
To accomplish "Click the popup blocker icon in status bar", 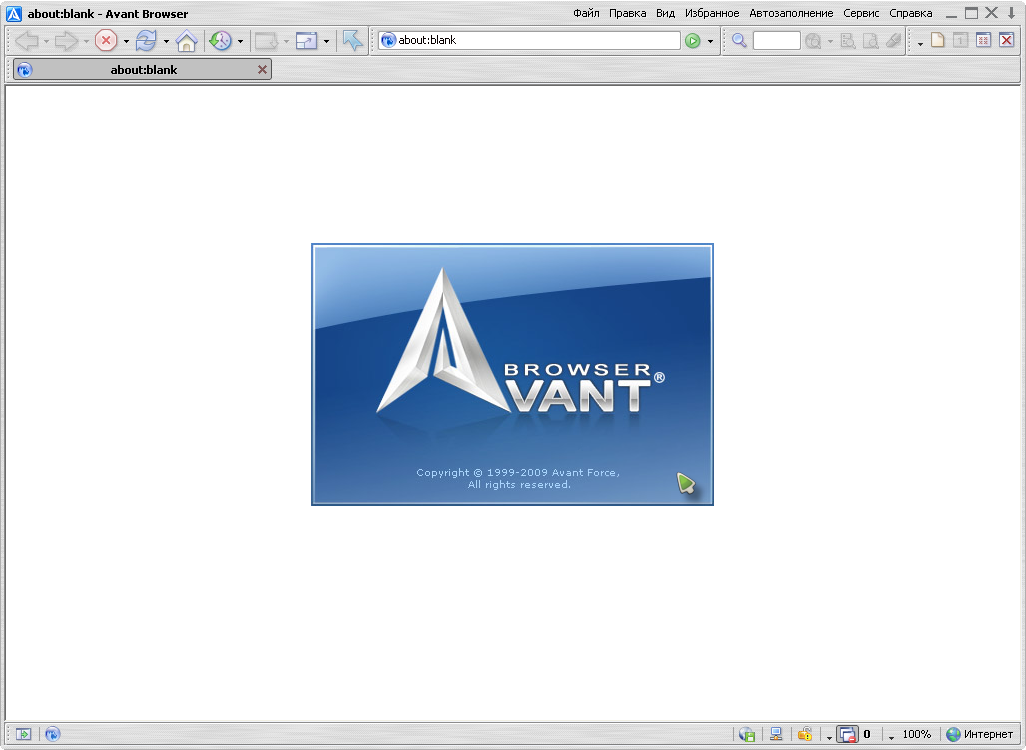I will [x=847, y=734].
